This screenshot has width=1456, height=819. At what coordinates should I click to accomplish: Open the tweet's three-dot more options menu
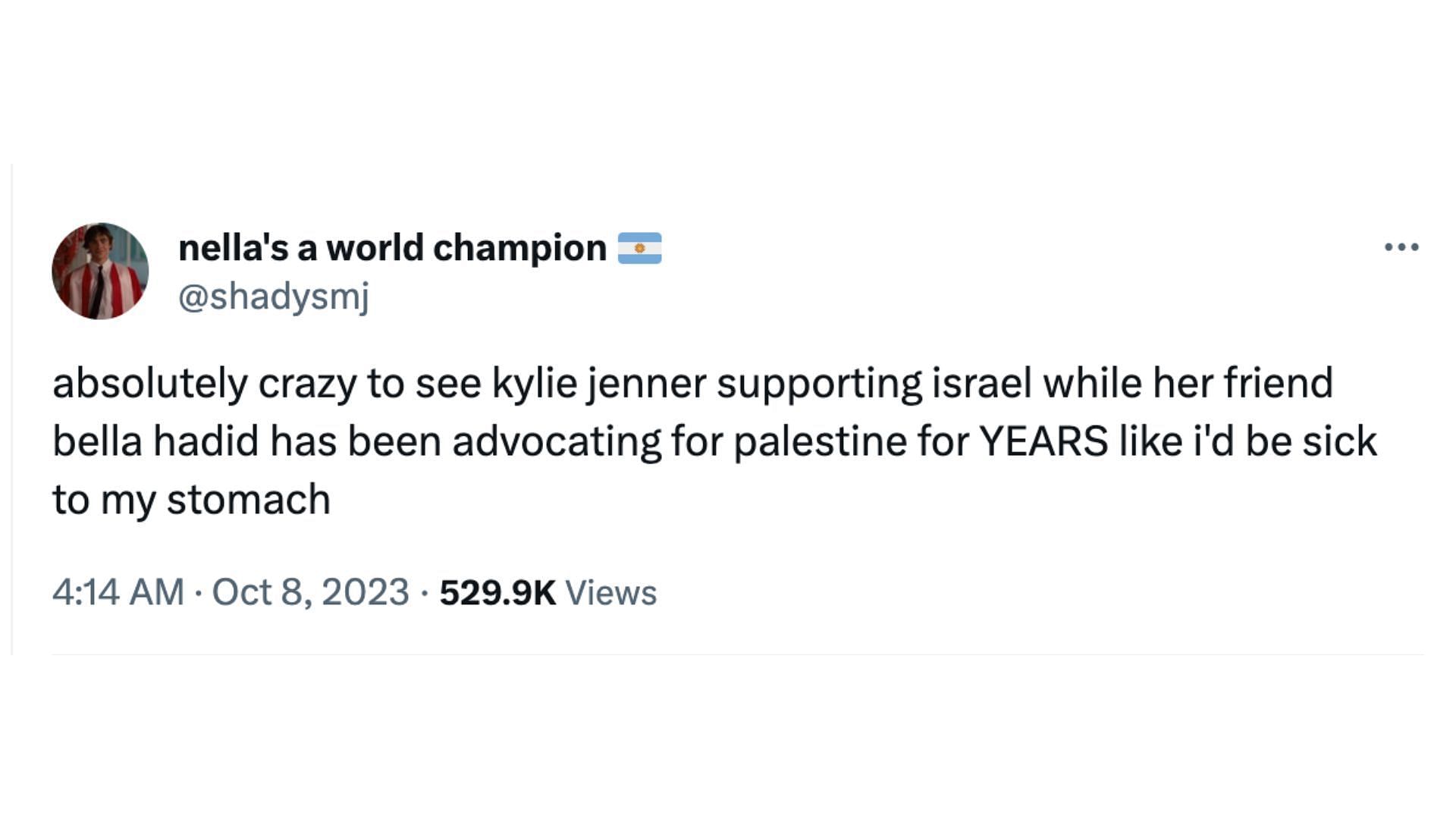point(1401,247)
